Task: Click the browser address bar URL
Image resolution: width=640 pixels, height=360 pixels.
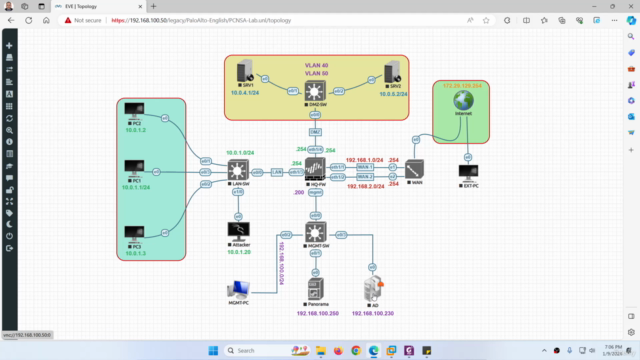Action: pos(201,20)
